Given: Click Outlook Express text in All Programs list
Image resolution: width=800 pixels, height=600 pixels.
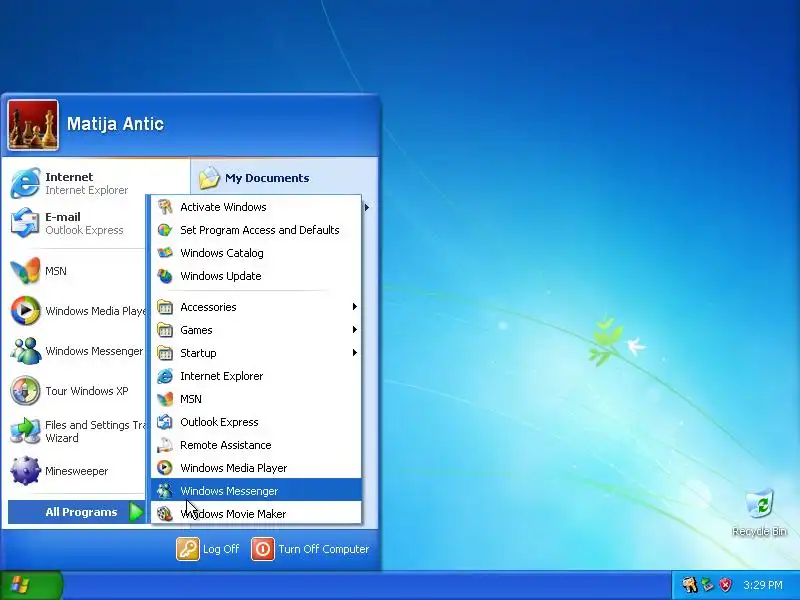Looking at the screenshot, I should (x=219, y=422).
